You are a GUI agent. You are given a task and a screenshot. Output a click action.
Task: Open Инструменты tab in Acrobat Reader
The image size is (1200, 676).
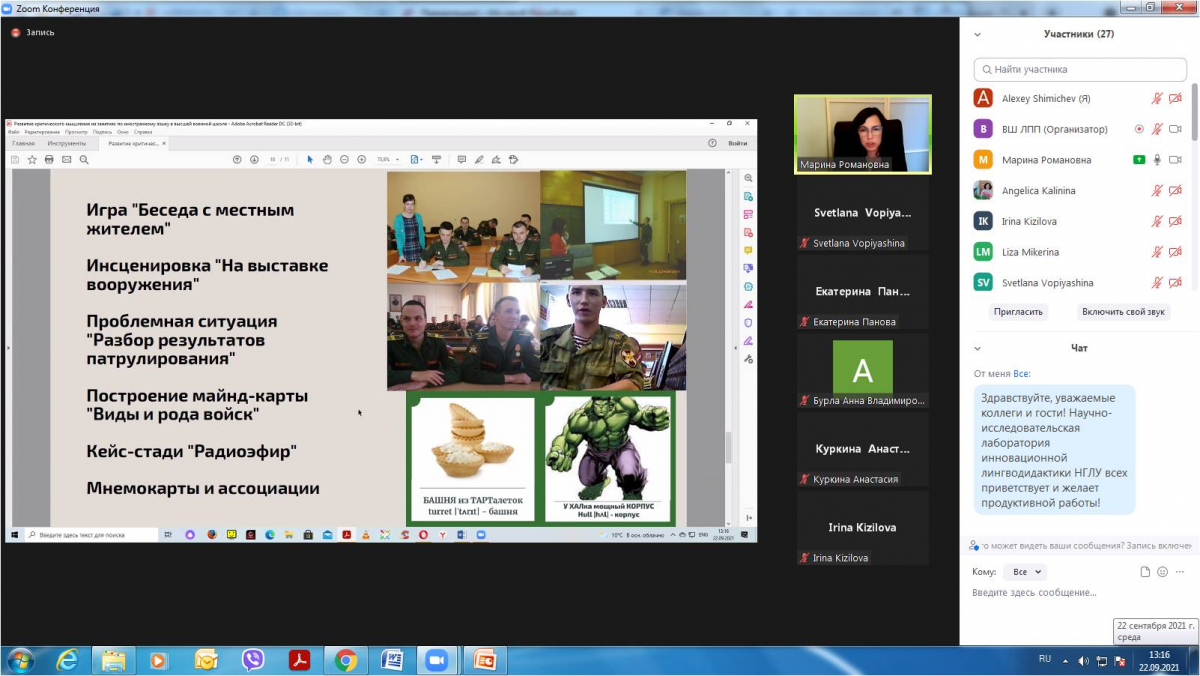click(66, 143)
